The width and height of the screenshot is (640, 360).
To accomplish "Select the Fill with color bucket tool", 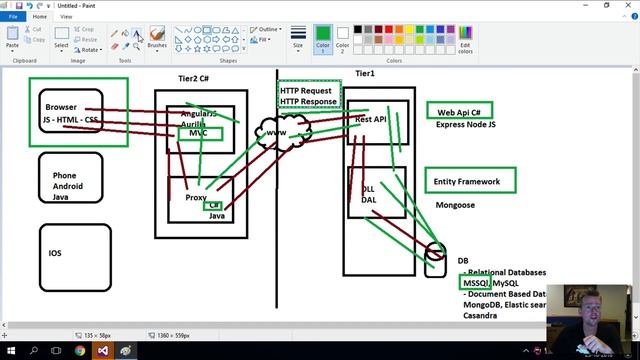I will (125, 33).
